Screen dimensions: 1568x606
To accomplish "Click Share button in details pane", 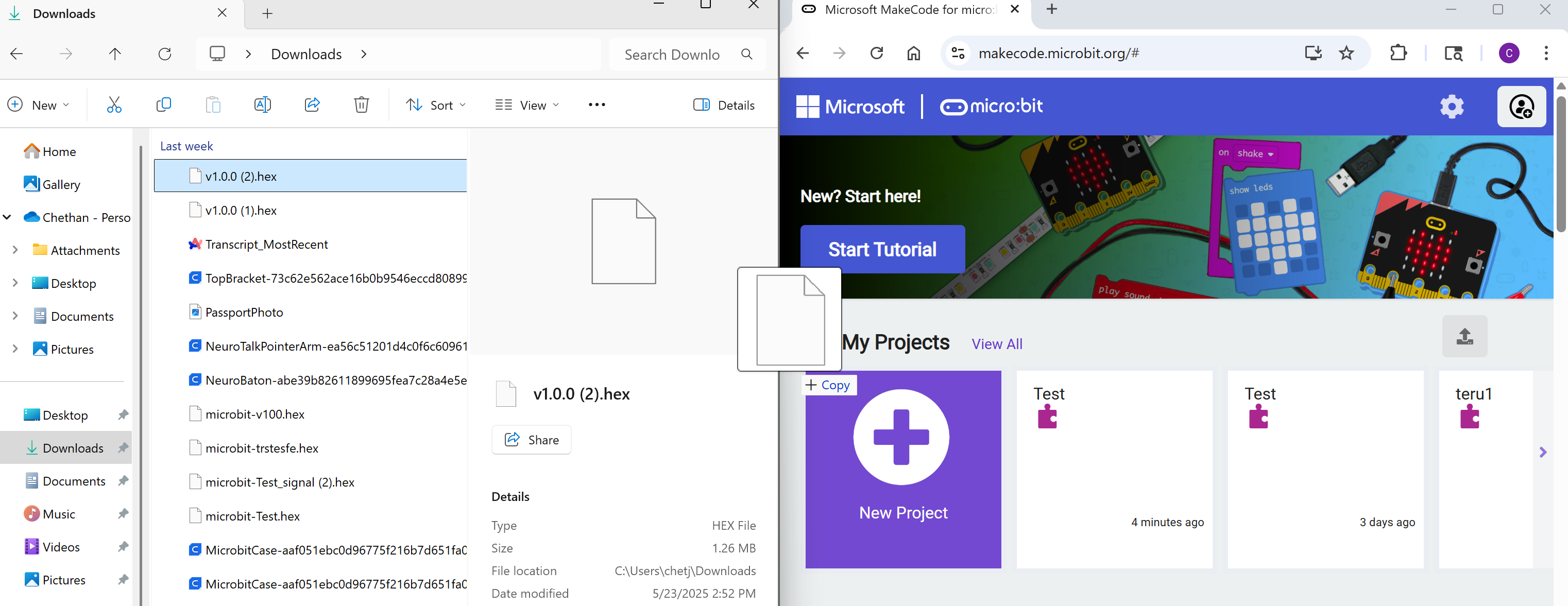I will (532, 440).
